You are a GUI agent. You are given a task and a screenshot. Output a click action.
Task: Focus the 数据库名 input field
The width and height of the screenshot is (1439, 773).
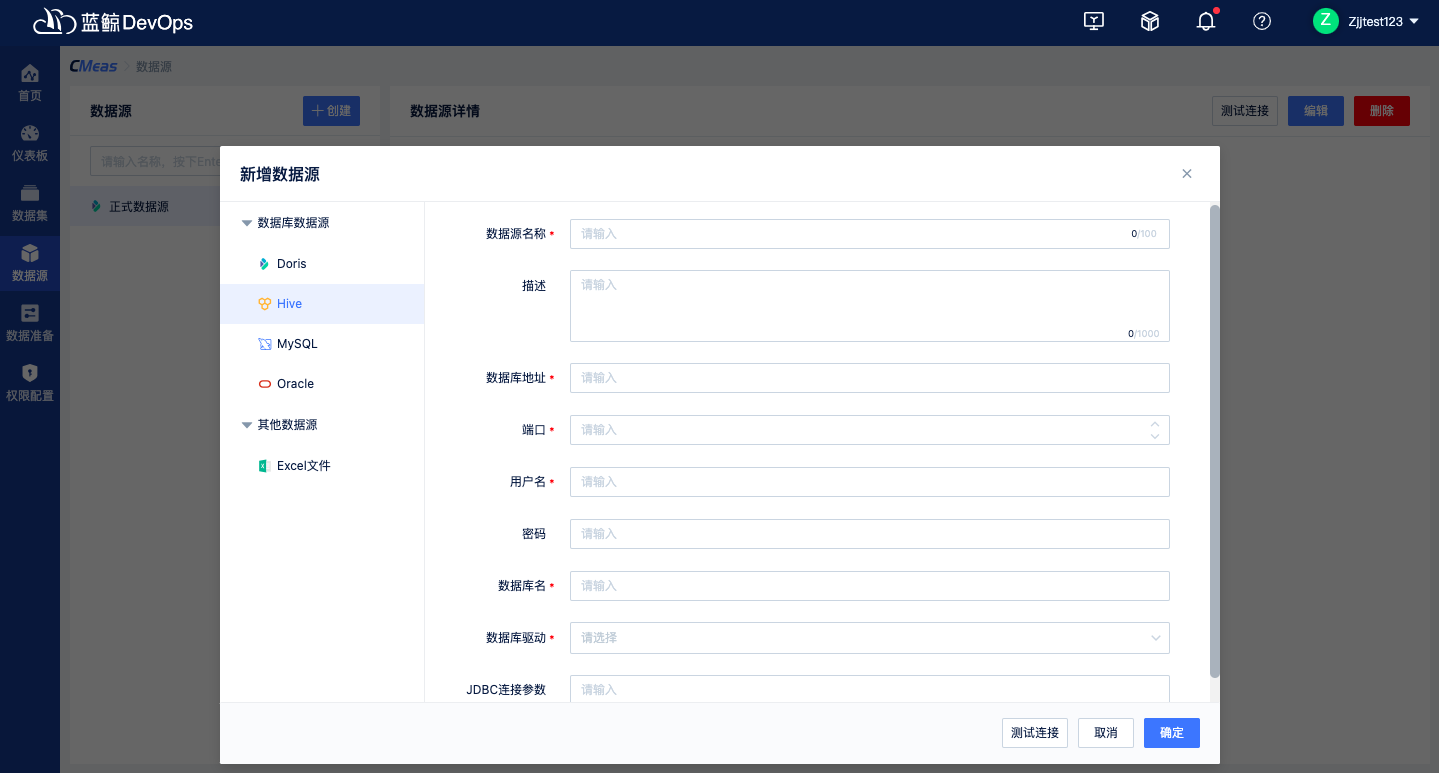870,586
